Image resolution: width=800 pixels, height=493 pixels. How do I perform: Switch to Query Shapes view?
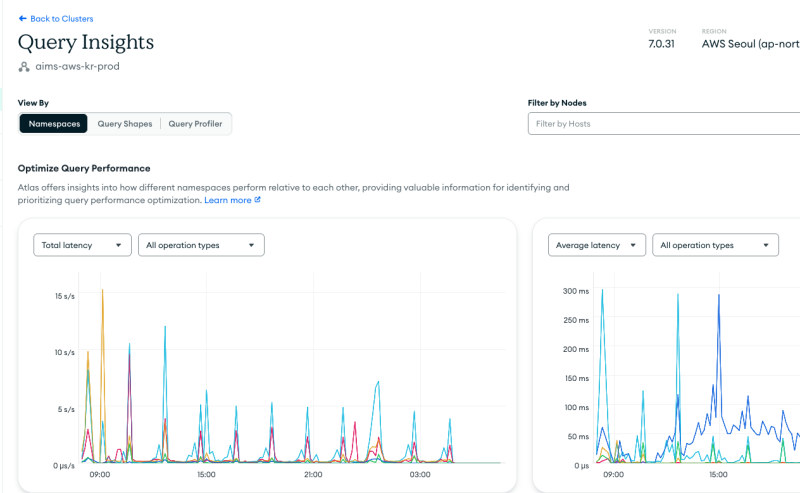coord(124,124)
